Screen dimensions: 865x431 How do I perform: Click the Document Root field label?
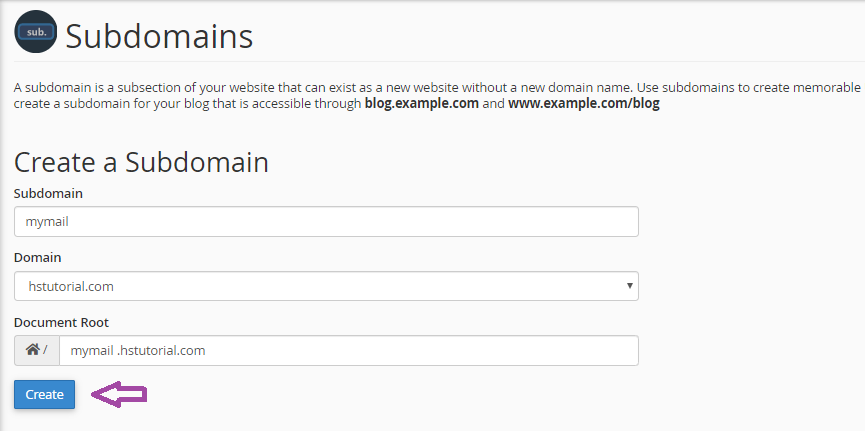pos(61,321)
